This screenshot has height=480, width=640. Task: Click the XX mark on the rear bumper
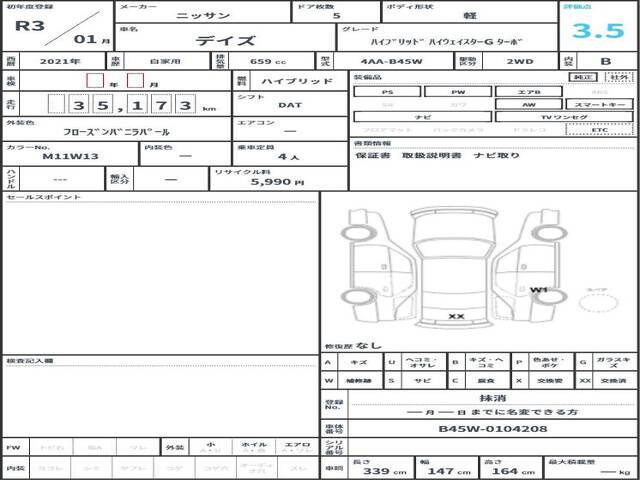(x=457, y=316)
